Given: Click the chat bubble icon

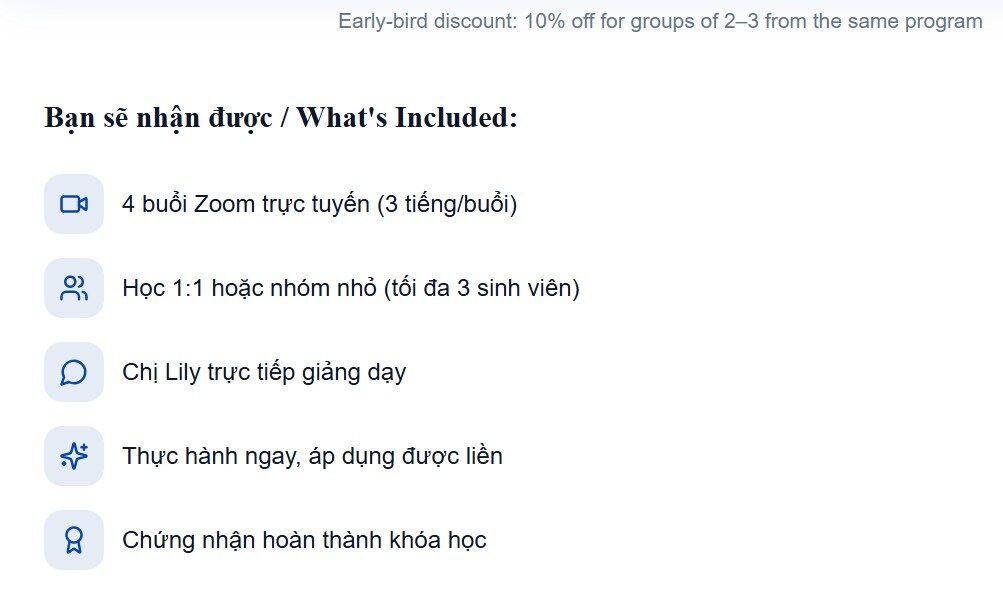Looking at the screenshot, I should click(74, 372).
